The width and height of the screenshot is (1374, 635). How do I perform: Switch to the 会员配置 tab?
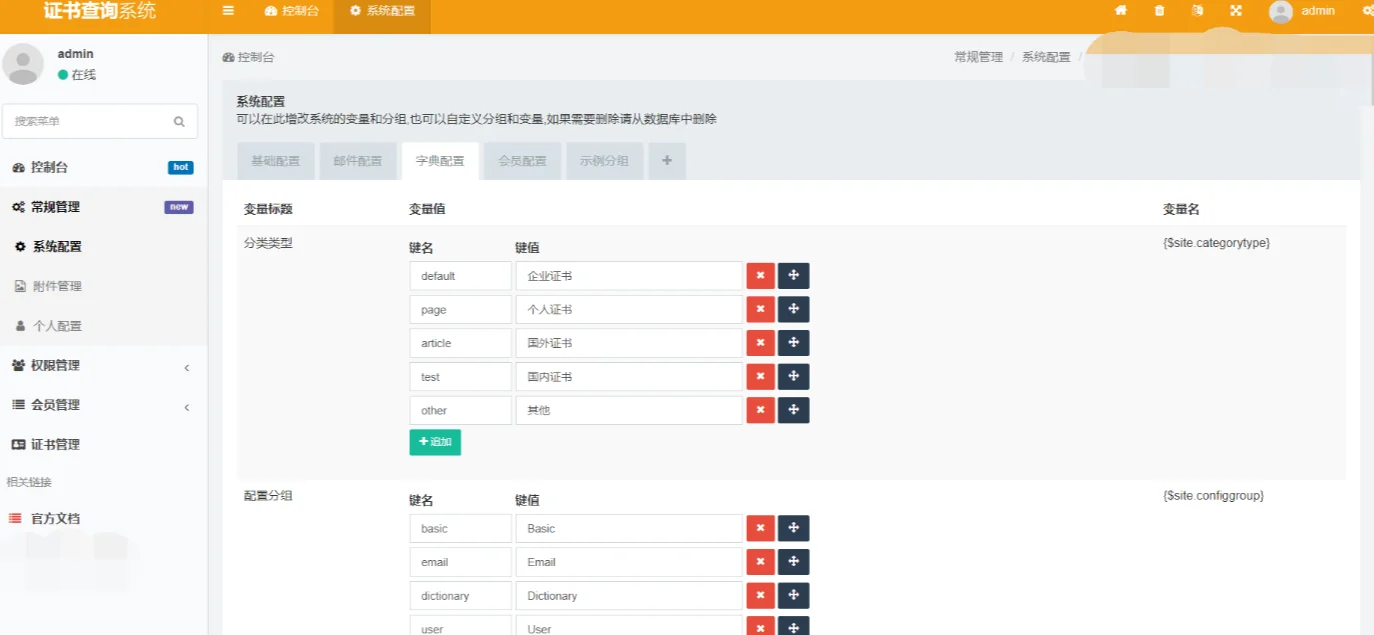click(x=523, y=161)
